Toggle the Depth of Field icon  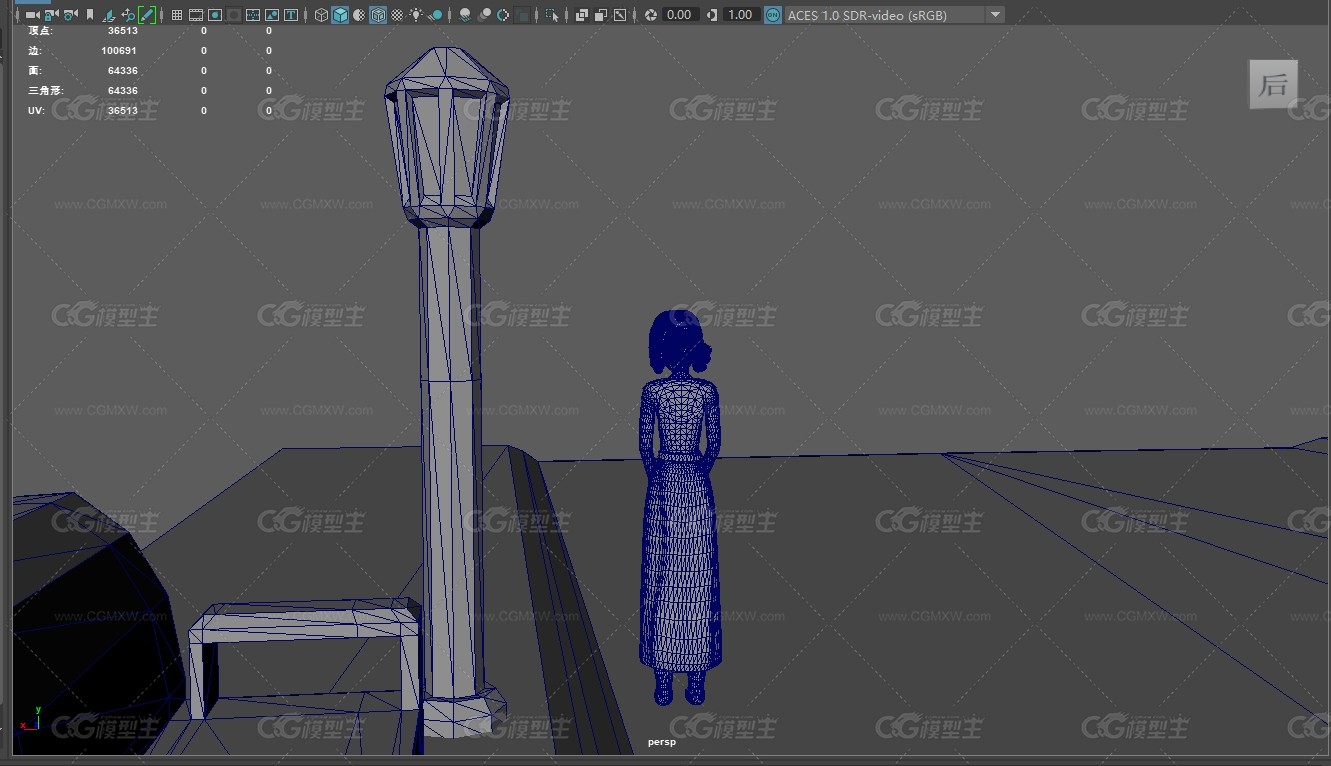click(x=522, y=15)
